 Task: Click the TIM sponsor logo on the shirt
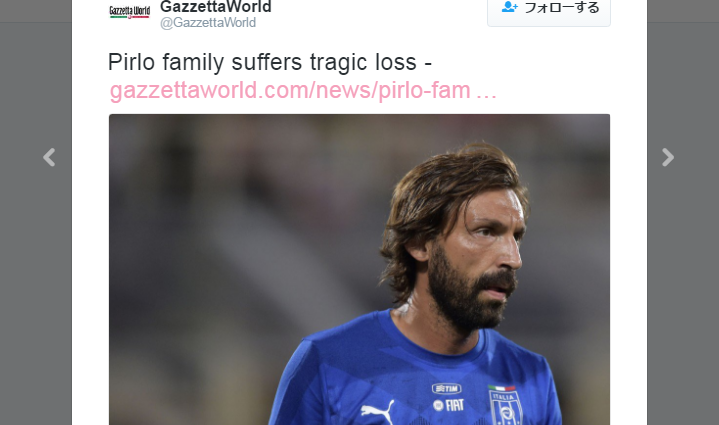[446, 388]
